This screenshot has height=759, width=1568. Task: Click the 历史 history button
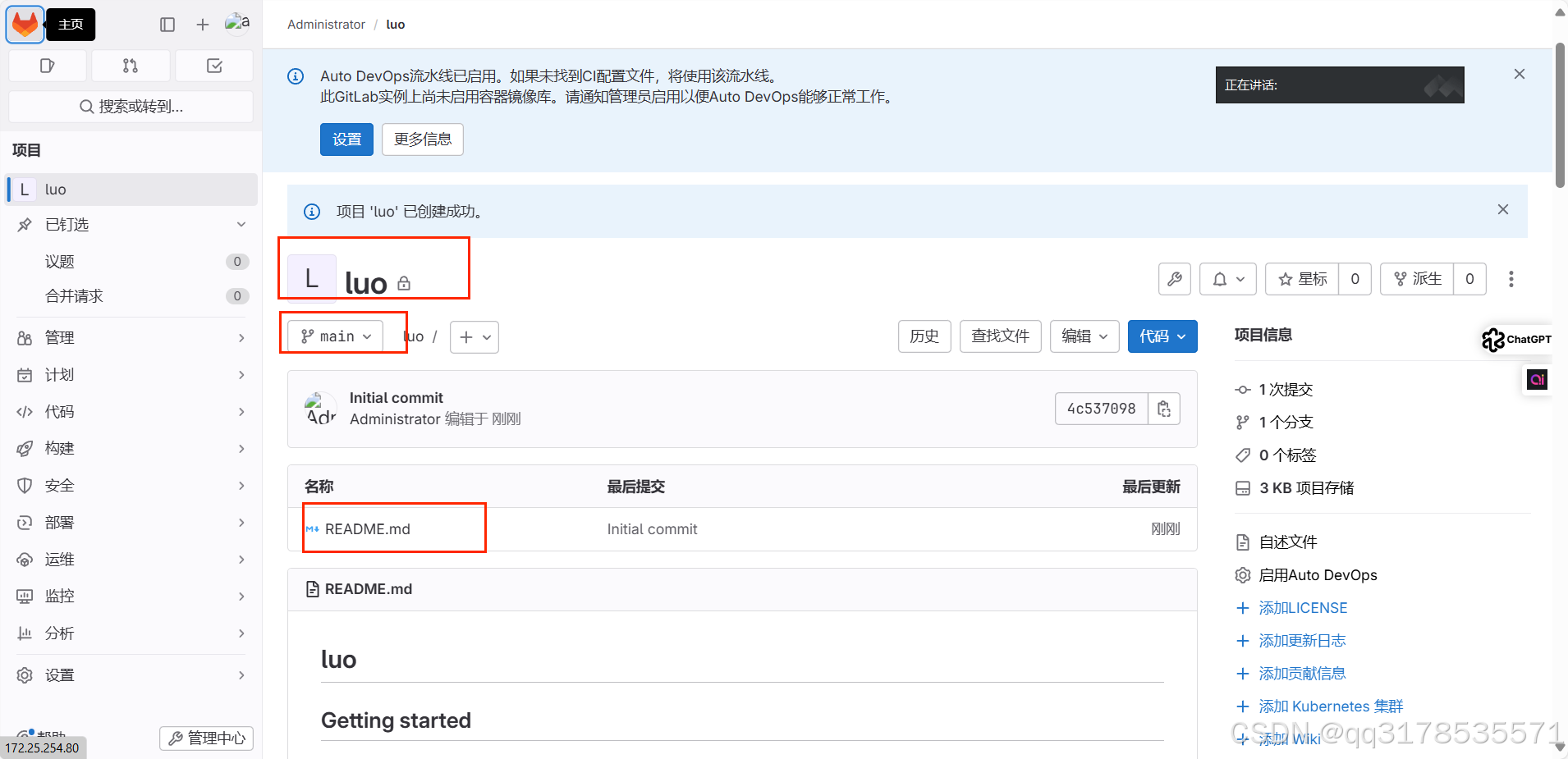[x=924, y=336]
